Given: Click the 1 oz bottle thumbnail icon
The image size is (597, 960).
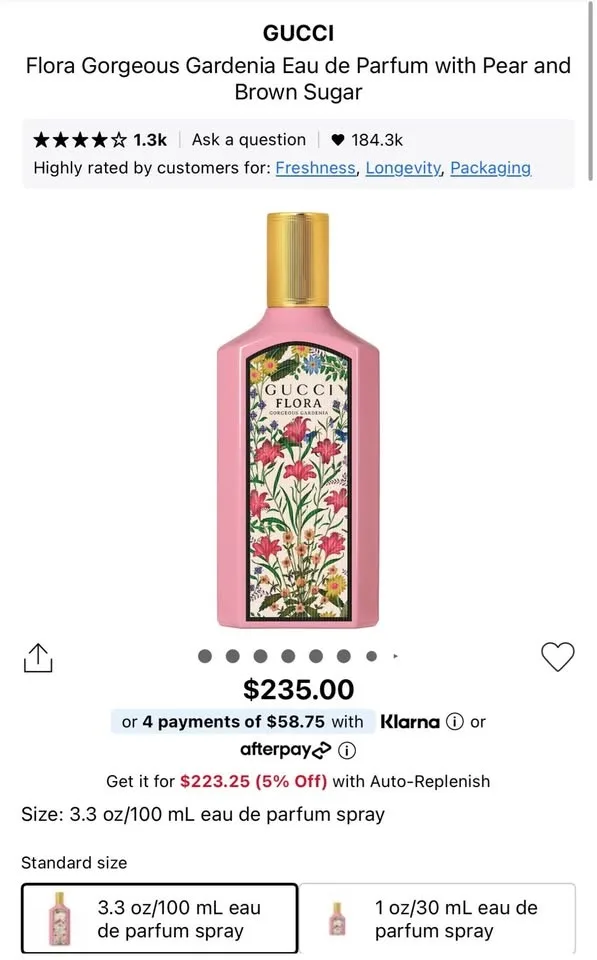Looking at the screenshot, I should (x=340, y=918).
